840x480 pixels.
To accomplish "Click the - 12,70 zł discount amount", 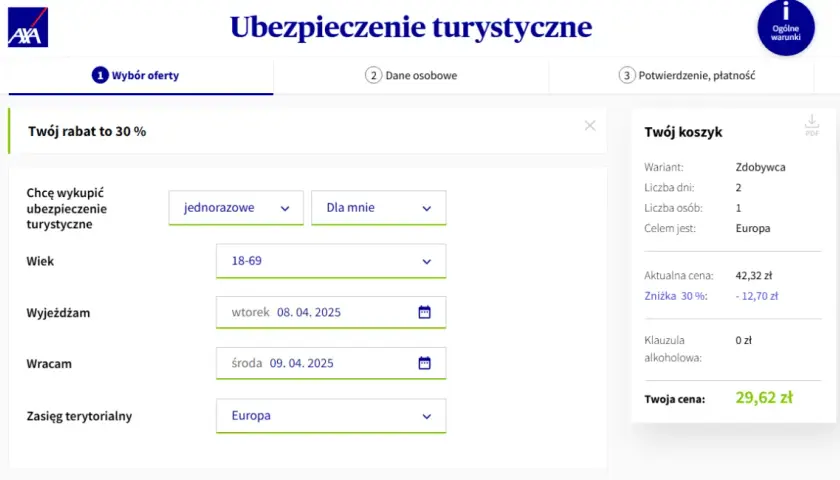I will 756,296.
